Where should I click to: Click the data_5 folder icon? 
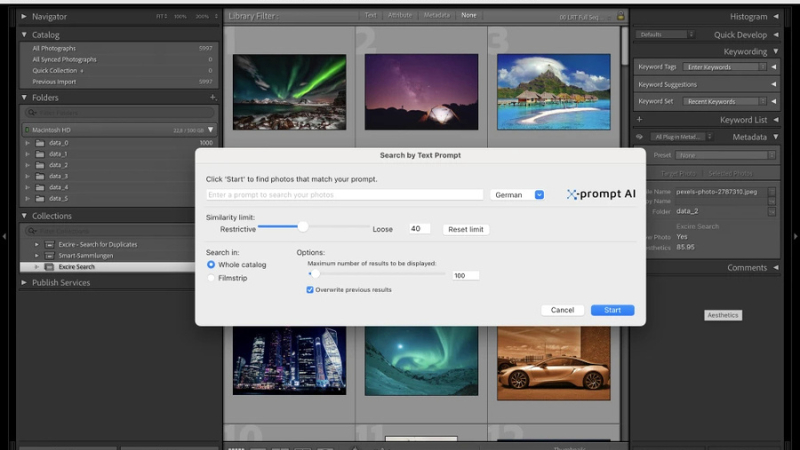click(x=40, y=198)
